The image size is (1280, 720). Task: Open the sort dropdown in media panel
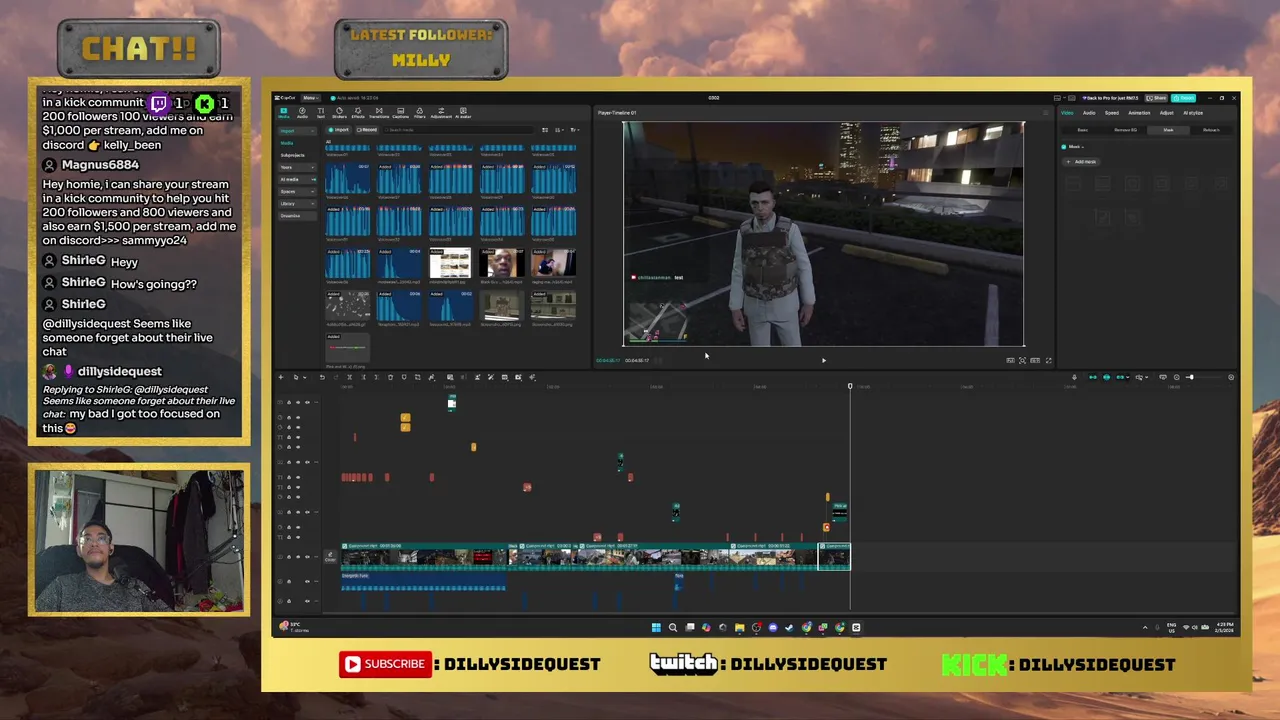pos(560,130)
